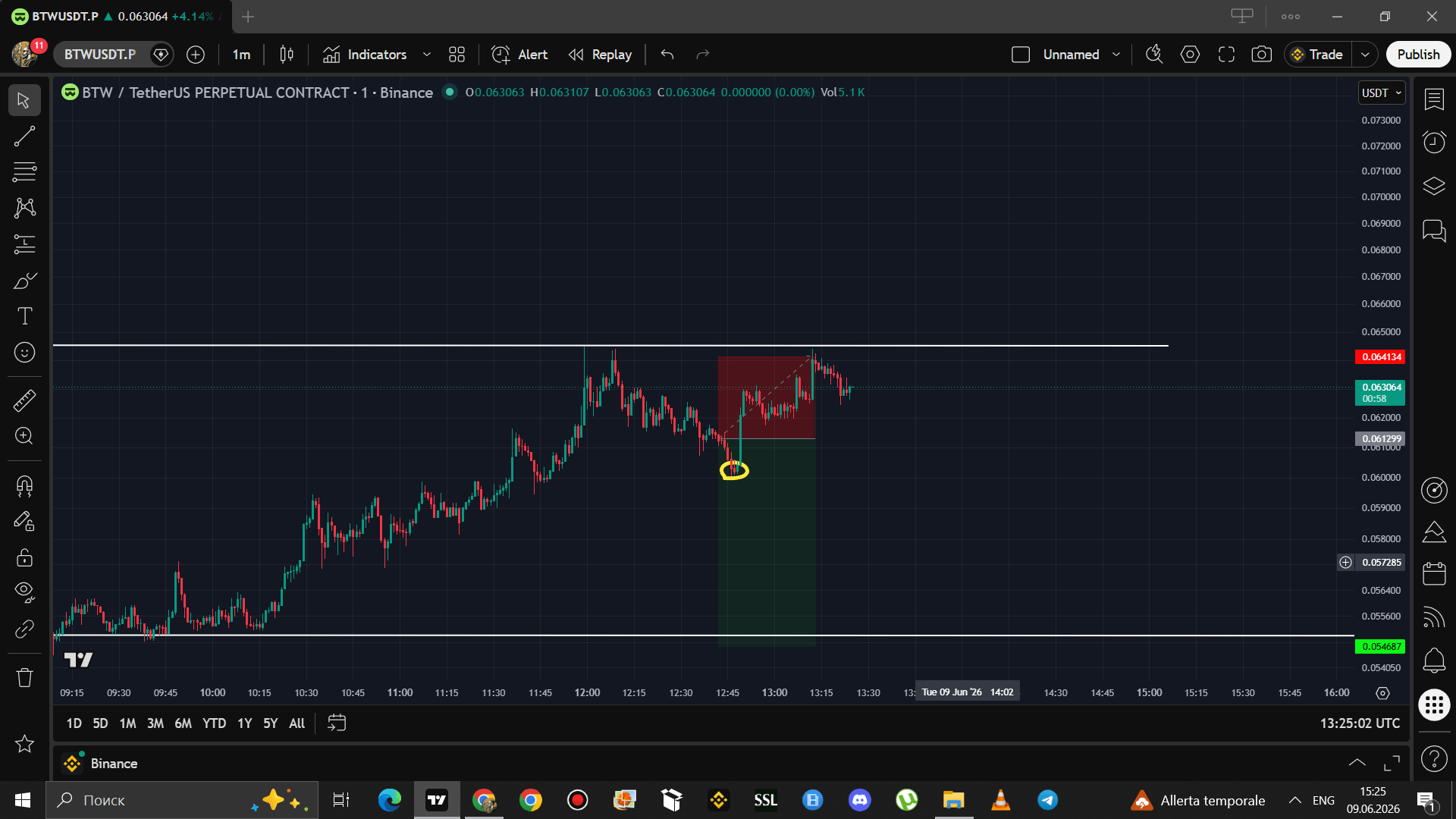This screenshot has height=819, width=1456.
Task: Open the 13:25:02 UTC timezone menu
Action: tap(1360, 723)
